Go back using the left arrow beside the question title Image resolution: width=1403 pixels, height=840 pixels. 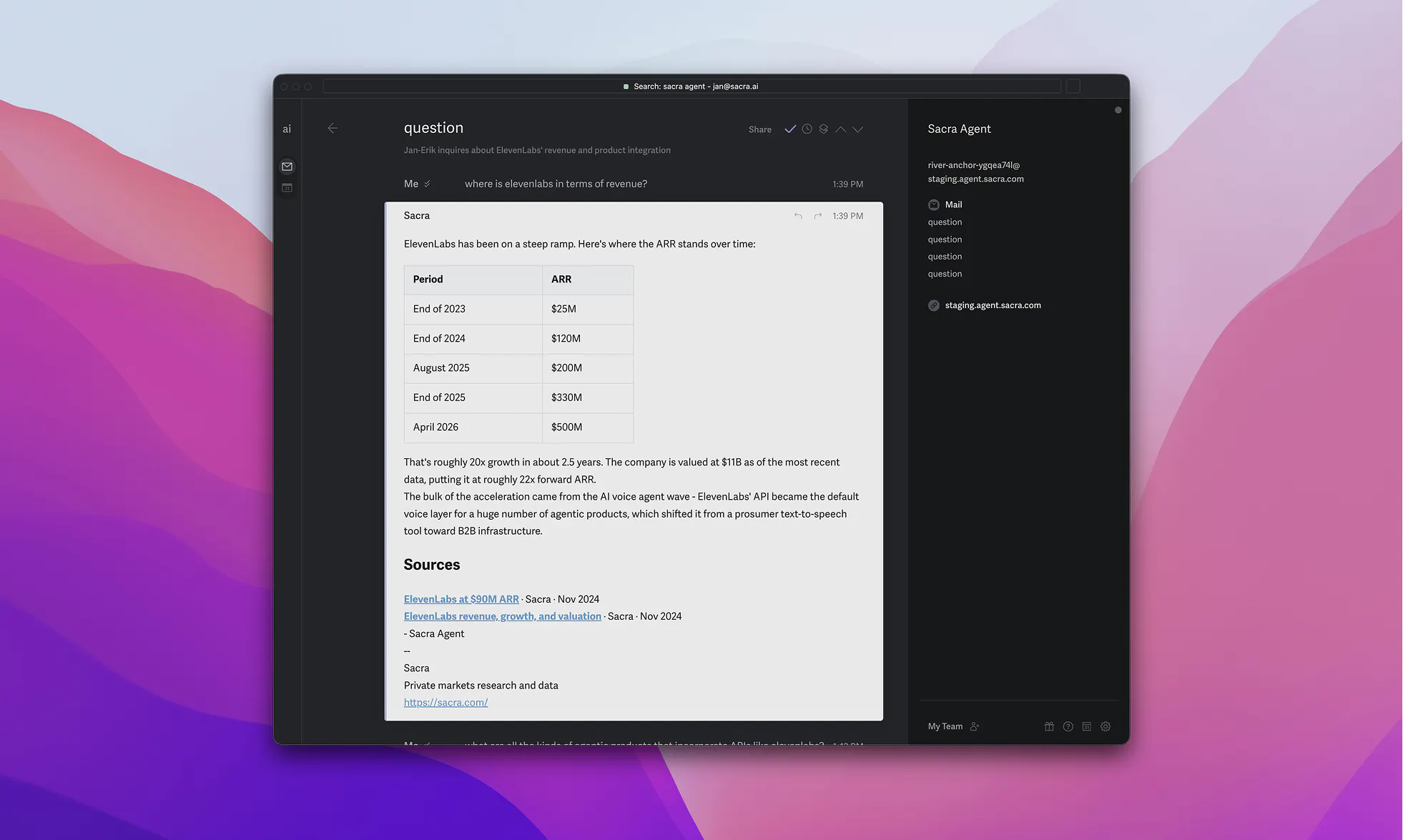click(333, 129)
